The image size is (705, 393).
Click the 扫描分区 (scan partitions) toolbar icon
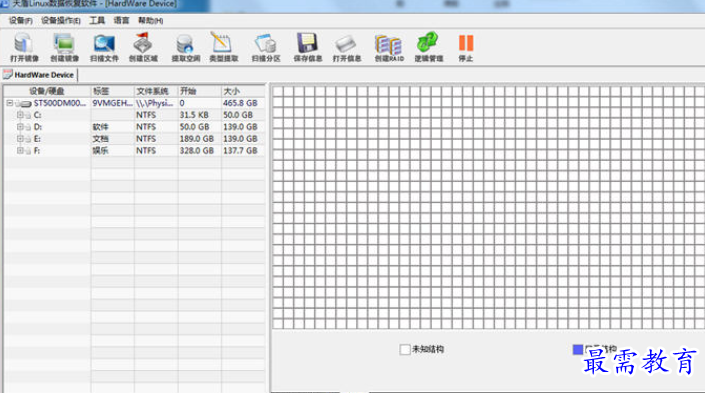pos(265,43)
